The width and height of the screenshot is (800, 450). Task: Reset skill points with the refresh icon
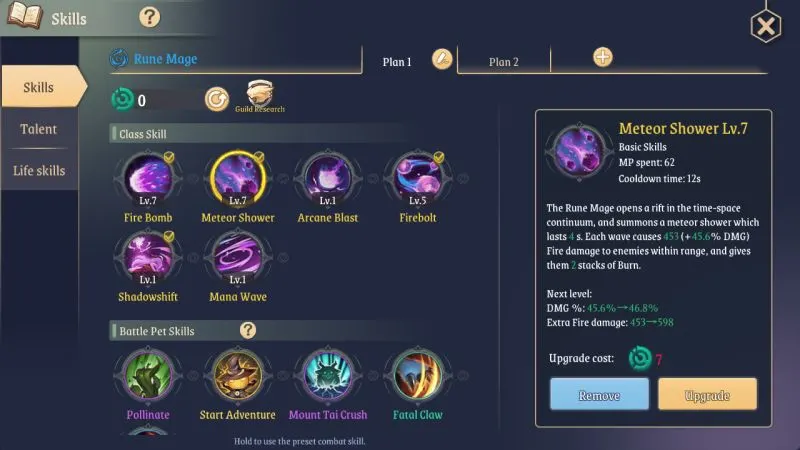pyautogui.click(x=217, y=99)
